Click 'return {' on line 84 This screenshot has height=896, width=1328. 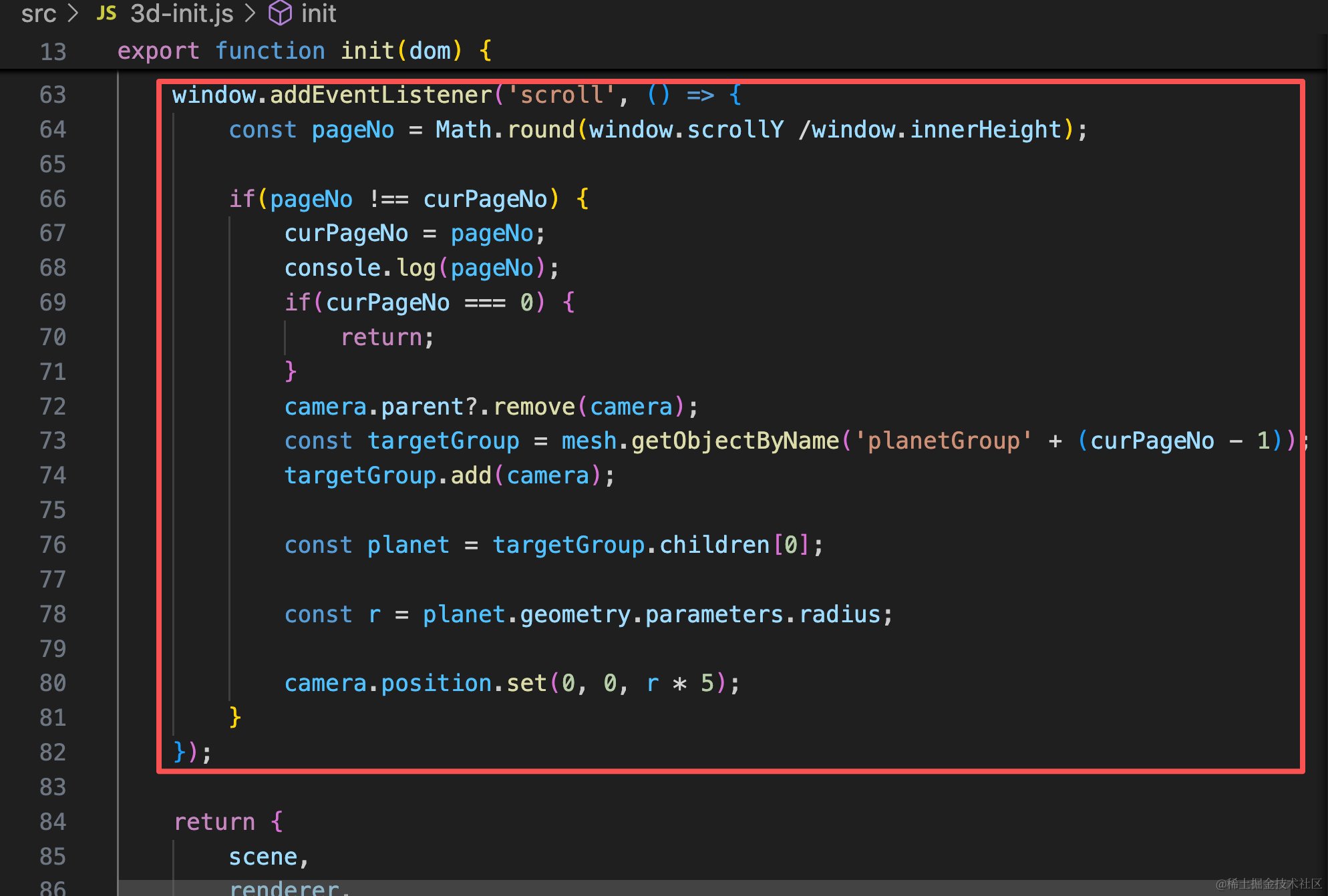tap(228, 822)
